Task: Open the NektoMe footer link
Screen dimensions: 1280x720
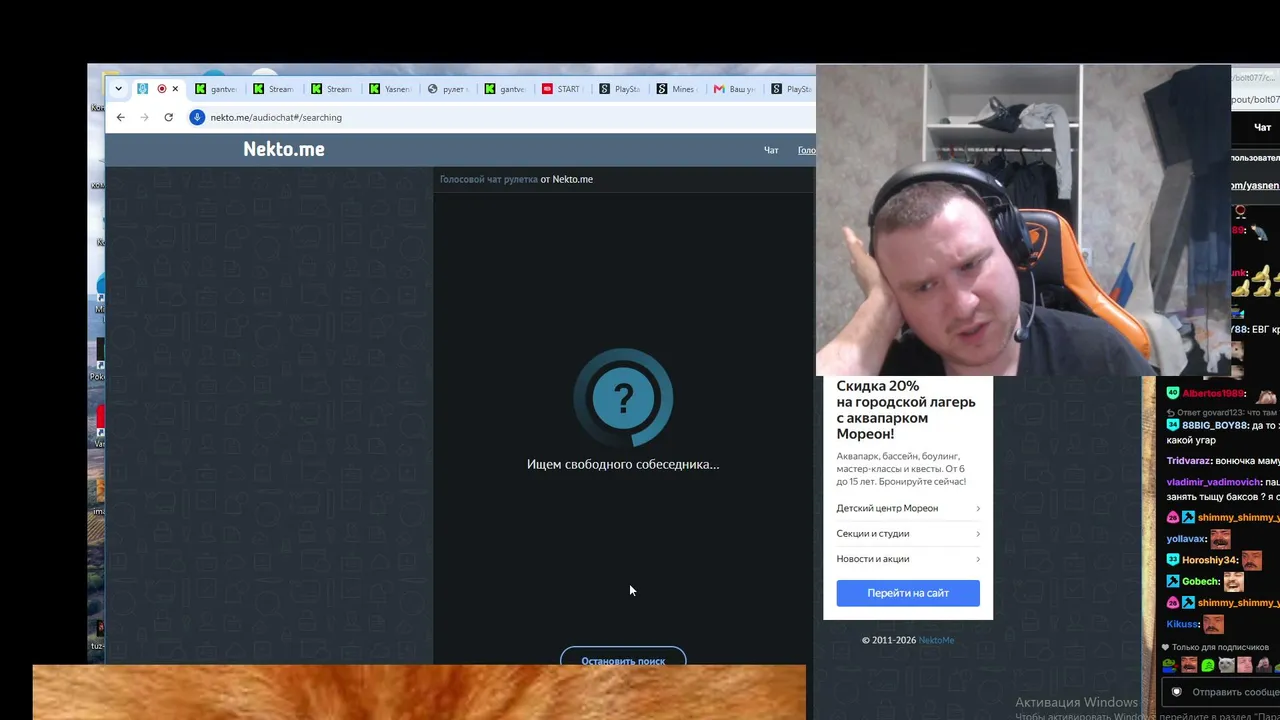Action: point(936,640)
